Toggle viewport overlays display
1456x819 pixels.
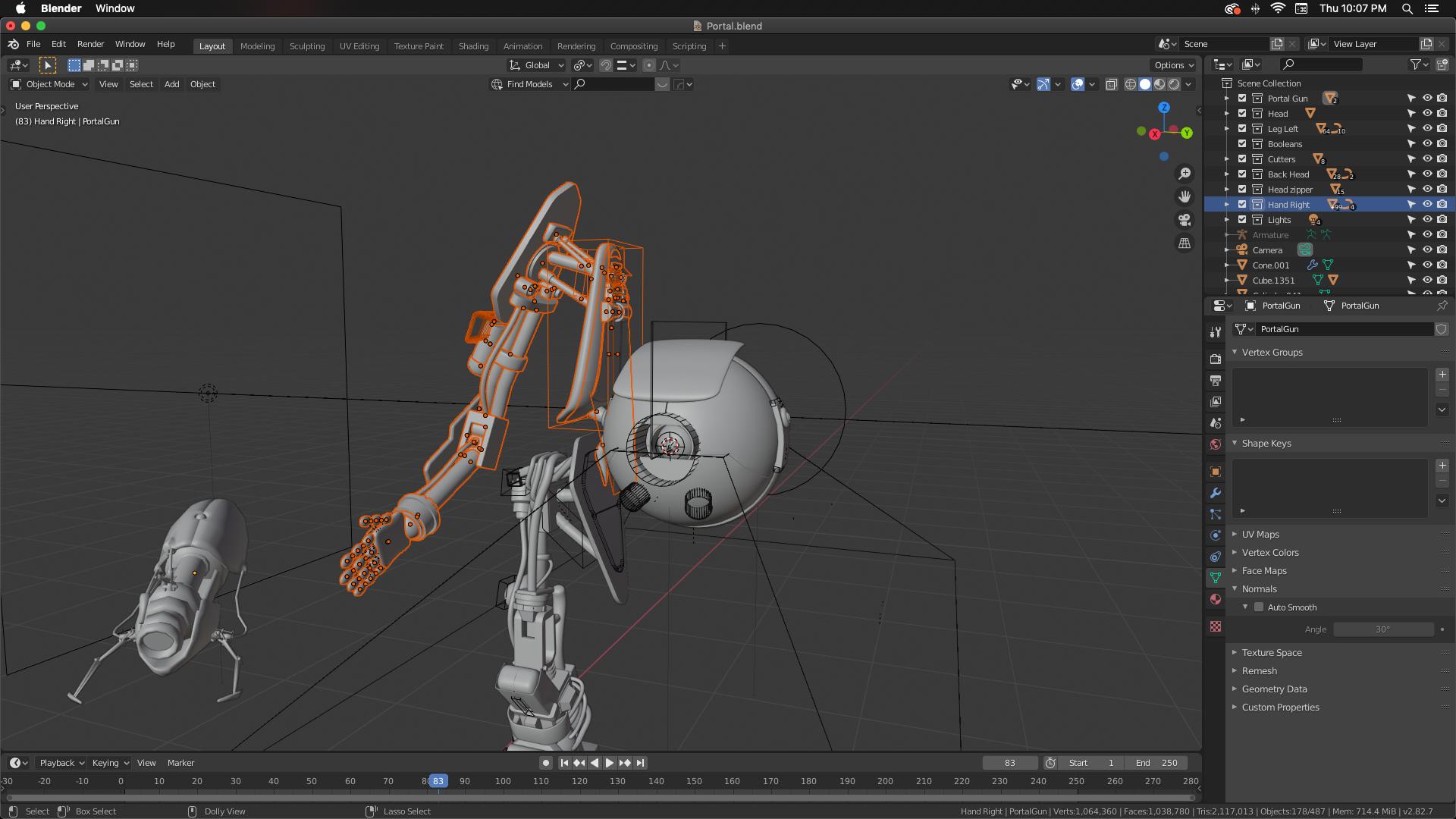click(x=1078, y=84)
